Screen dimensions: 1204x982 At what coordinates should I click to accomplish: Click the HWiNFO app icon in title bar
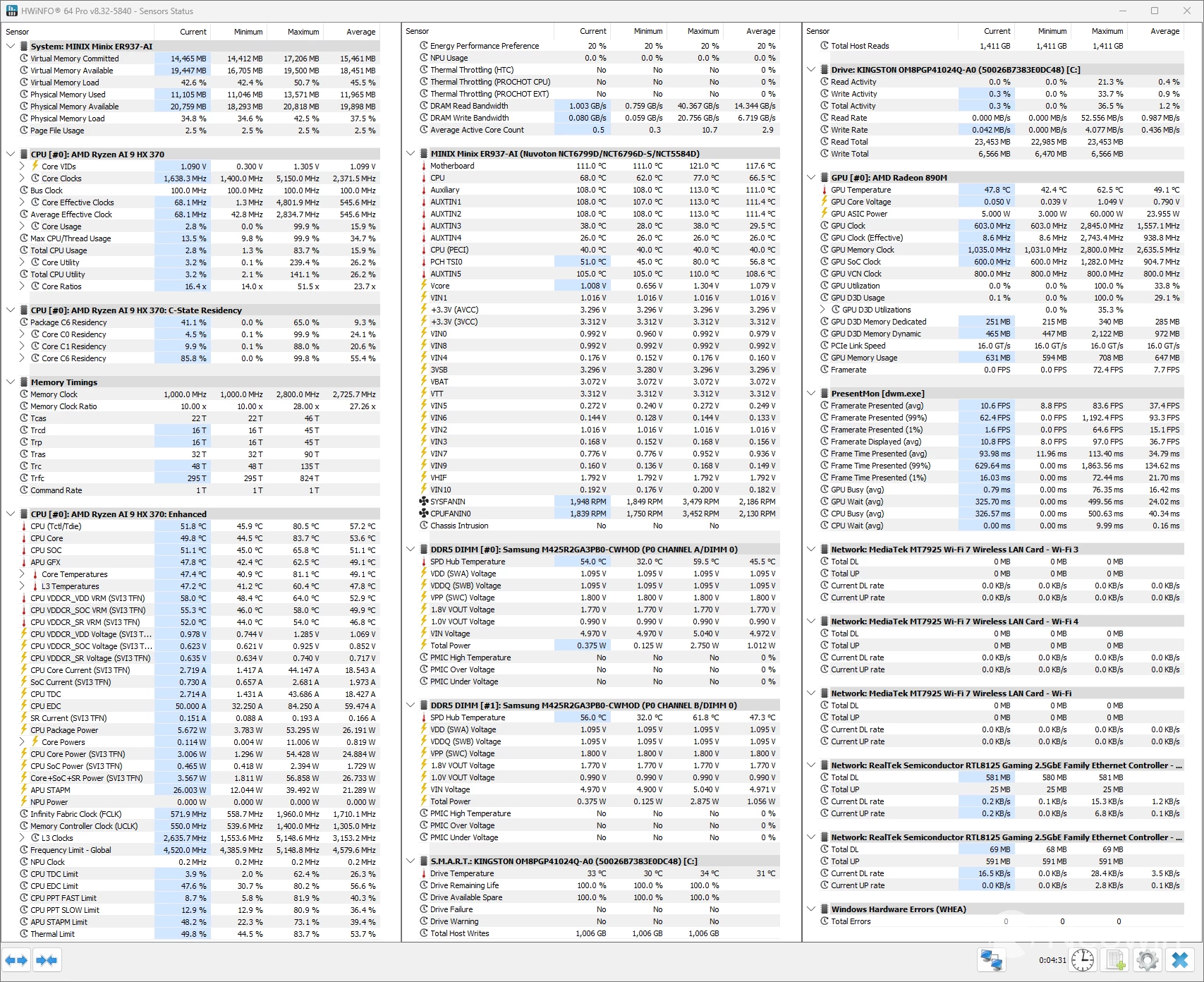[x=11, y=11]
